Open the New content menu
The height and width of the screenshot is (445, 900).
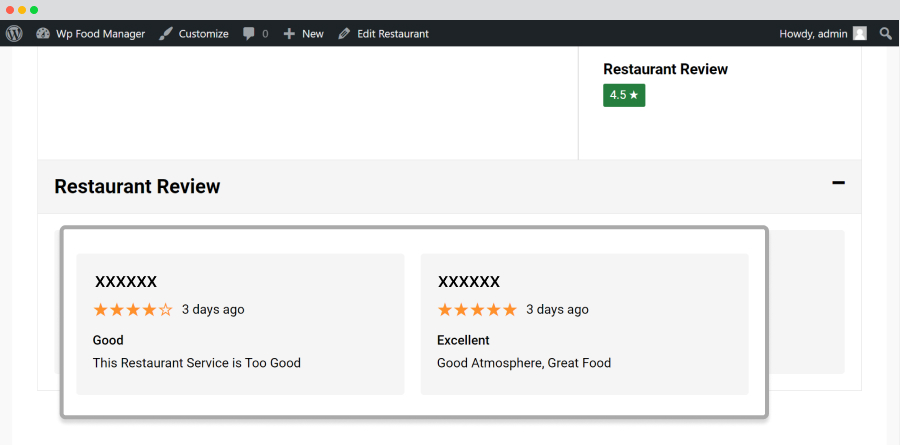point(313,34)
